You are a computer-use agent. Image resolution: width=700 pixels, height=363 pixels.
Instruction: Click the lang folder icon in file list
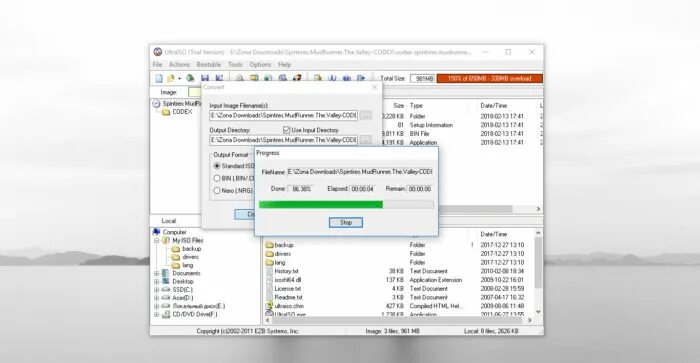[x=269, y=263]
